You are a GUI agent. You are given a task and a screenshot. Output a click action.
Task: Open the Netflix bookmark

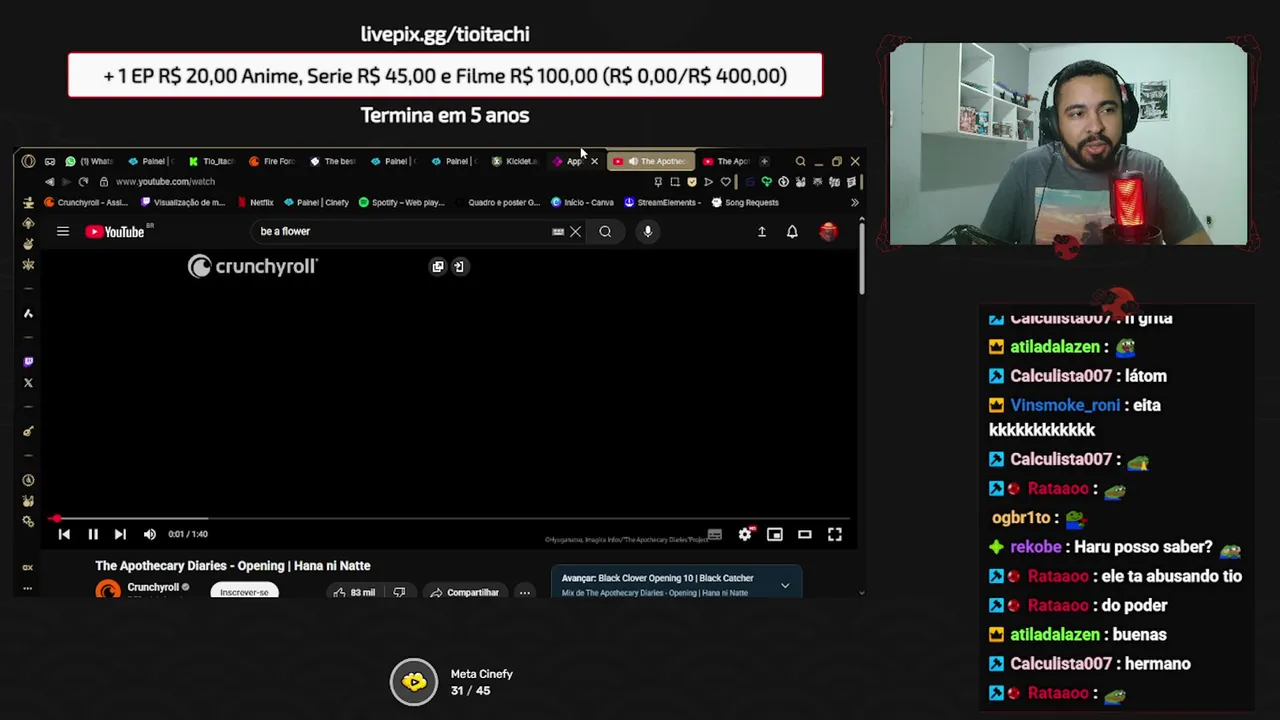pyautogui.click(x=255, y=202)
